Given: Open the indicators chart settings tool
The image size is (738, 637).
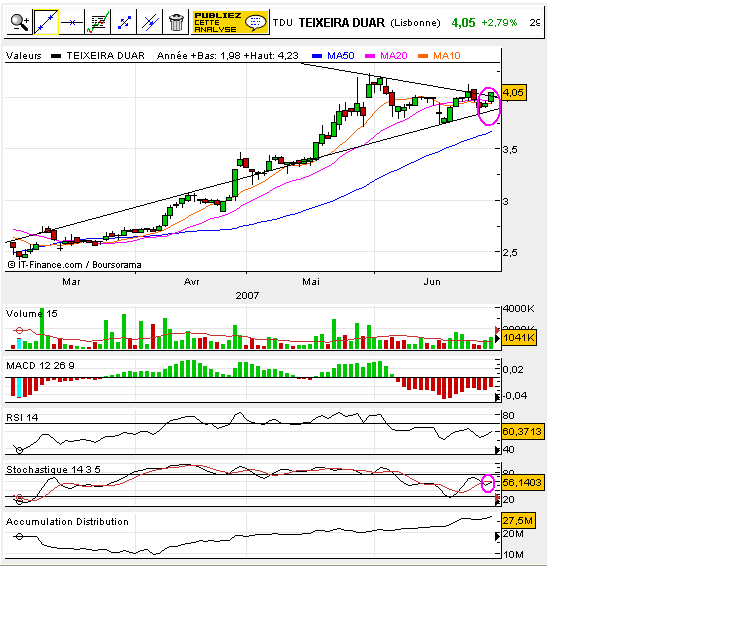Looking at the screenshot, I should [98, 22].
